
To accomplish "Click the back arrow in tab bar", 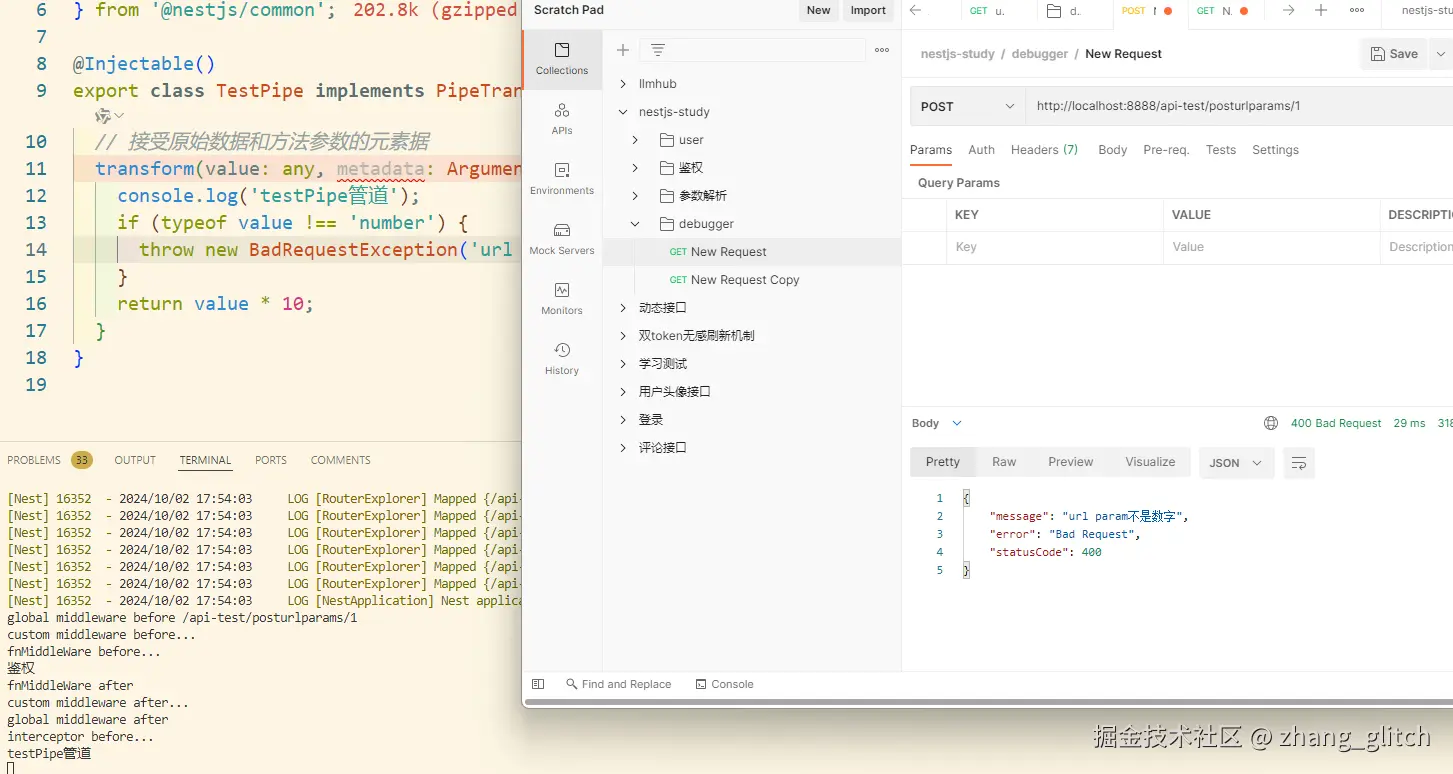I will pyautogui.click(x=916, y=10).
